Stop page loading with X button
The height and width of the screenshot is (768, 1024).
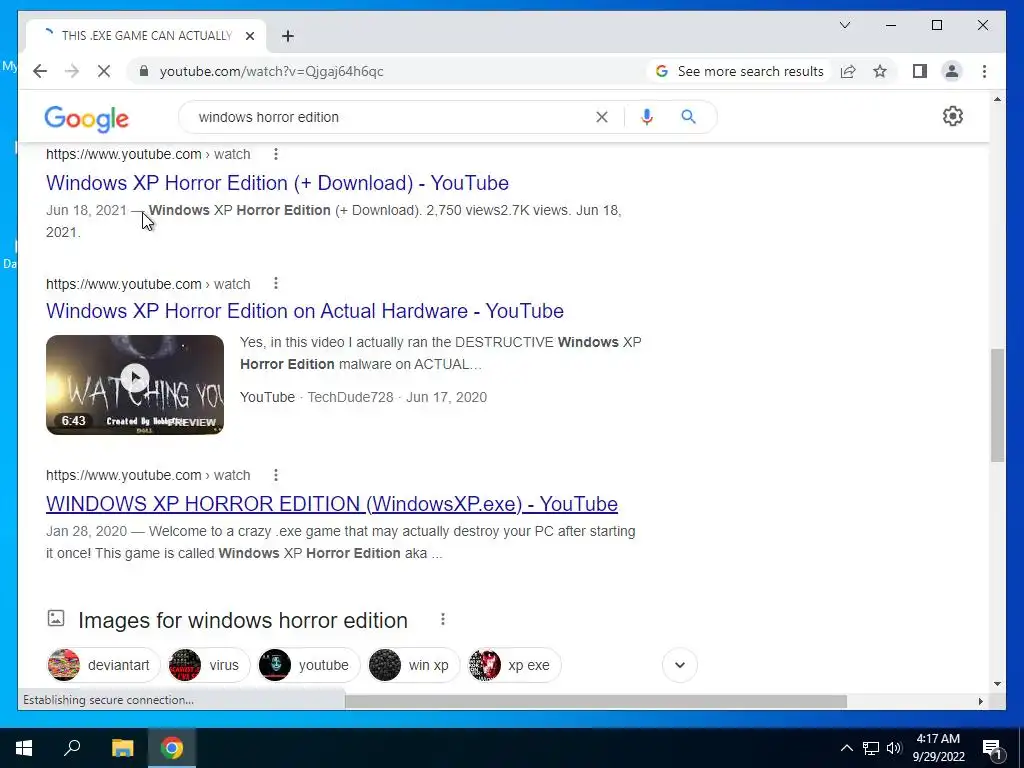pos(104,71)
